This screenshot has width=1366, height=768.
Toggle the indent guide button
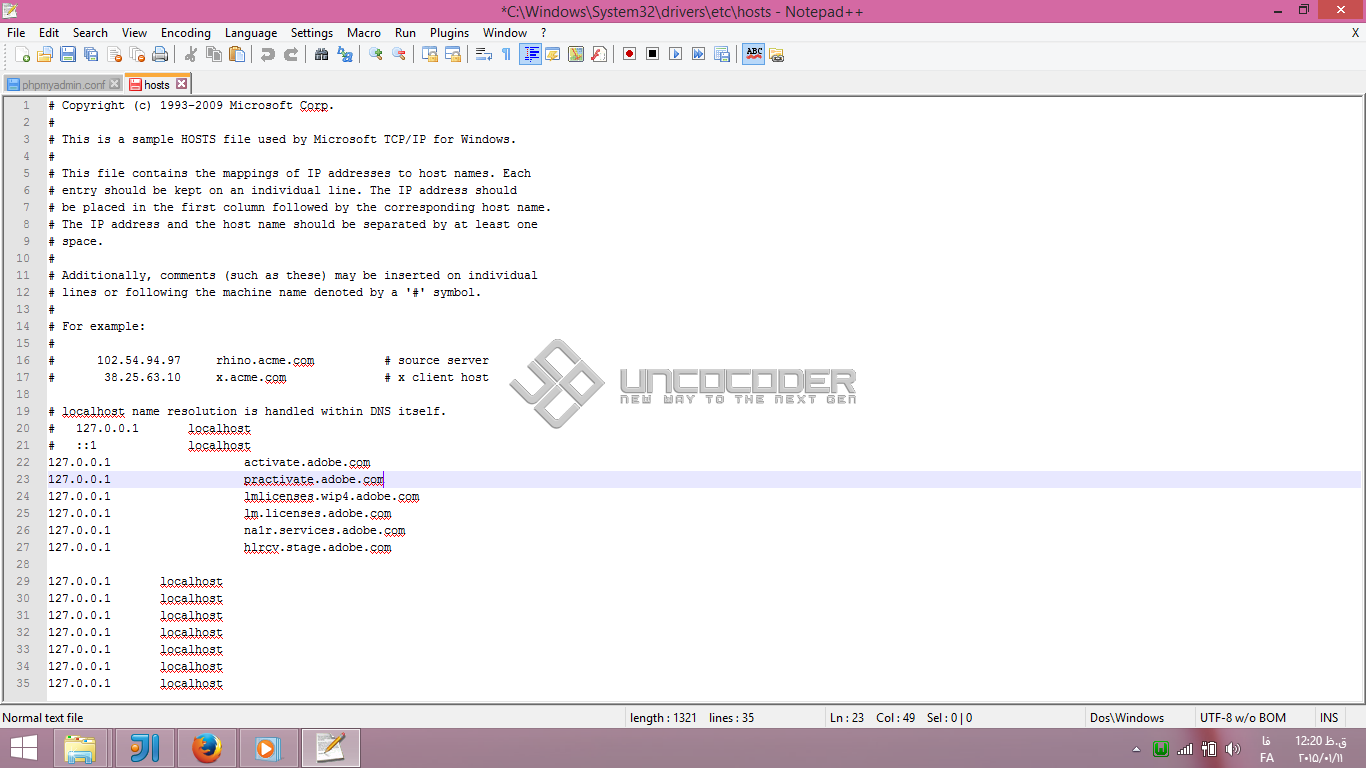pyautogui.click(x=530, y=54)
